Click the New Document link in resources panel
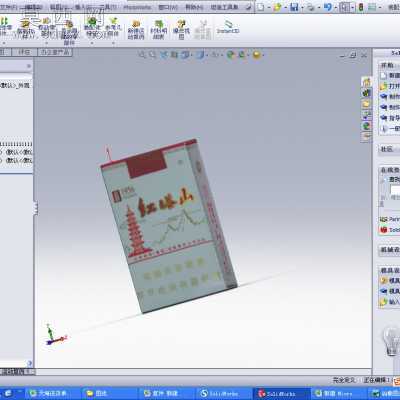Screen dimensions: 400x400 point(391,75)
